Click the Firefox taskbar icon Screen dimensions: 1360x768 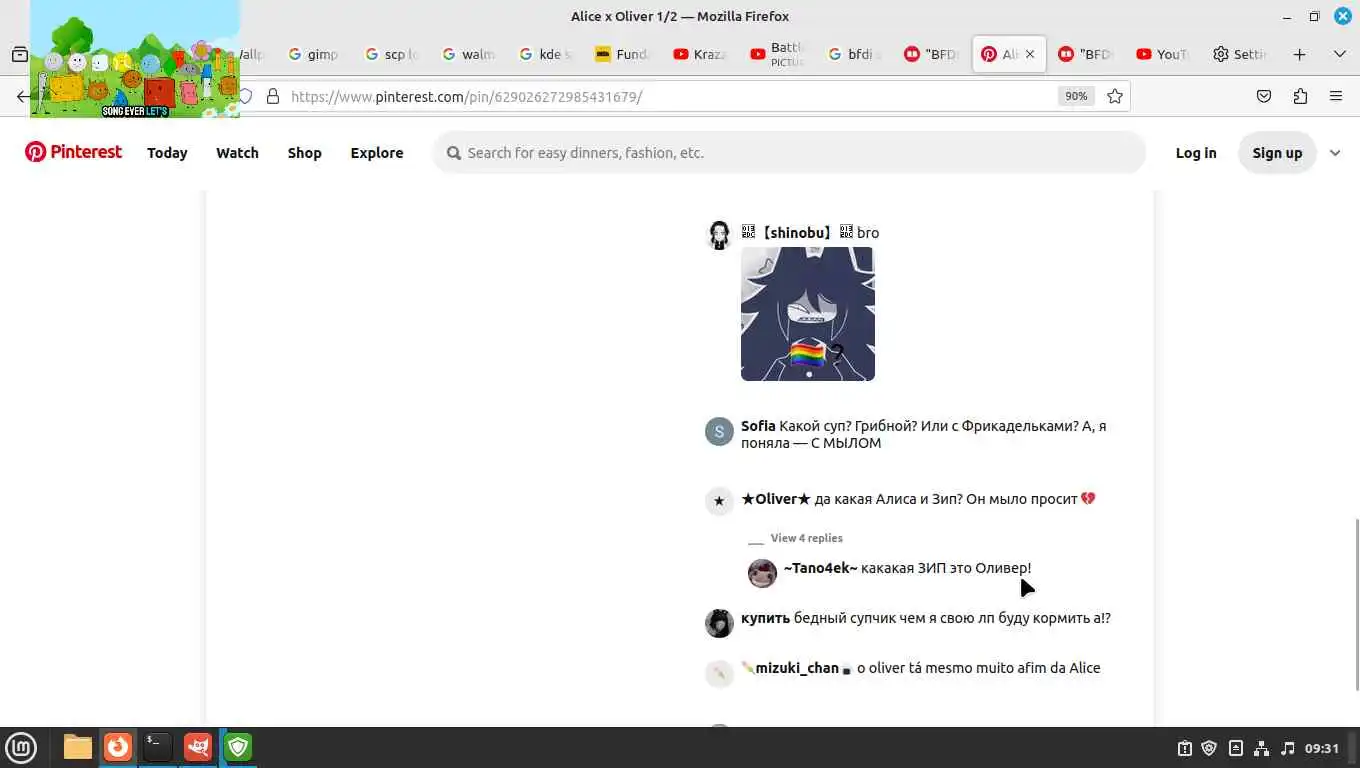click(118, 747)
